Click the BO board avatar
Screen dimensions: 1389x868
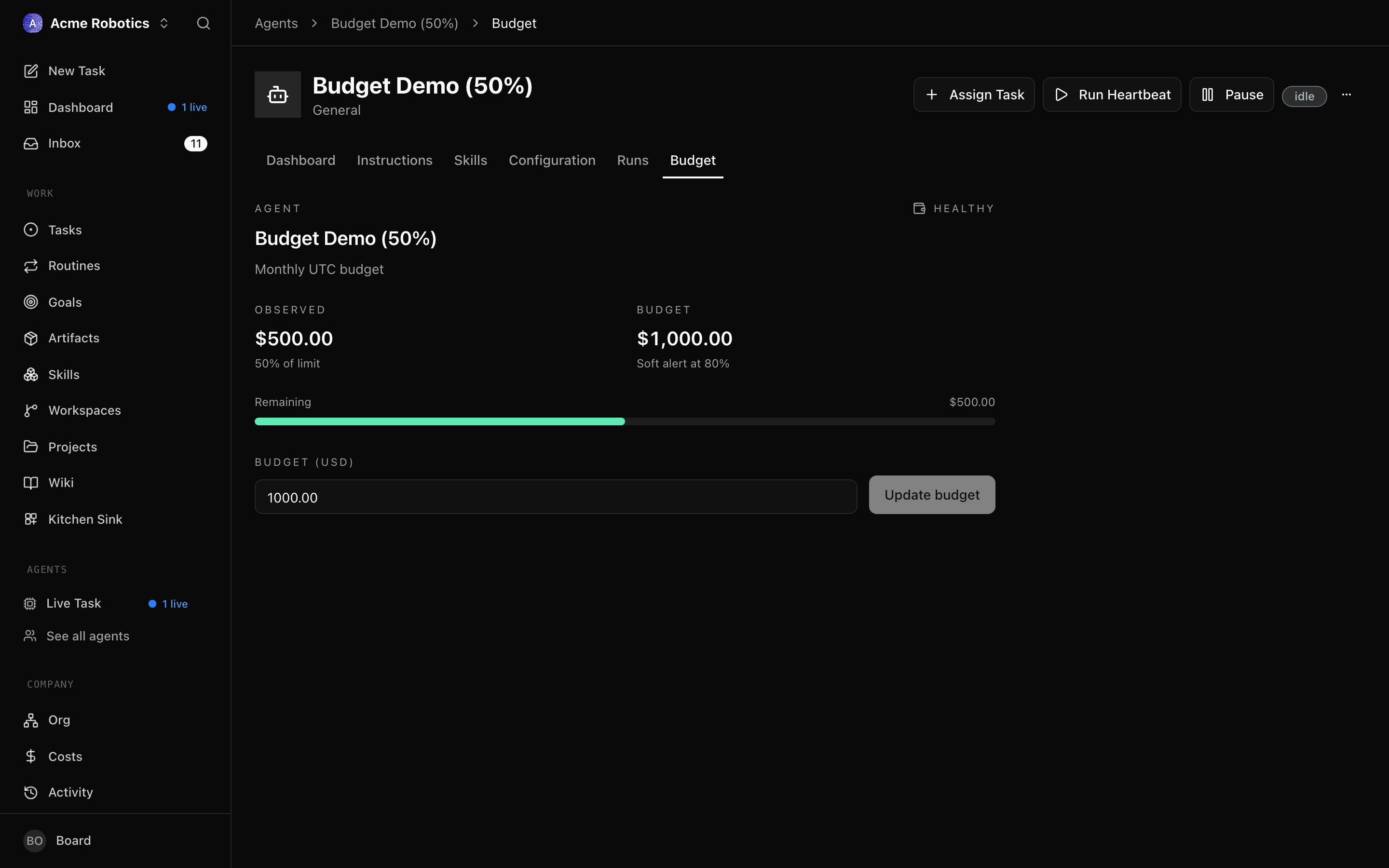tap(34, 841)
